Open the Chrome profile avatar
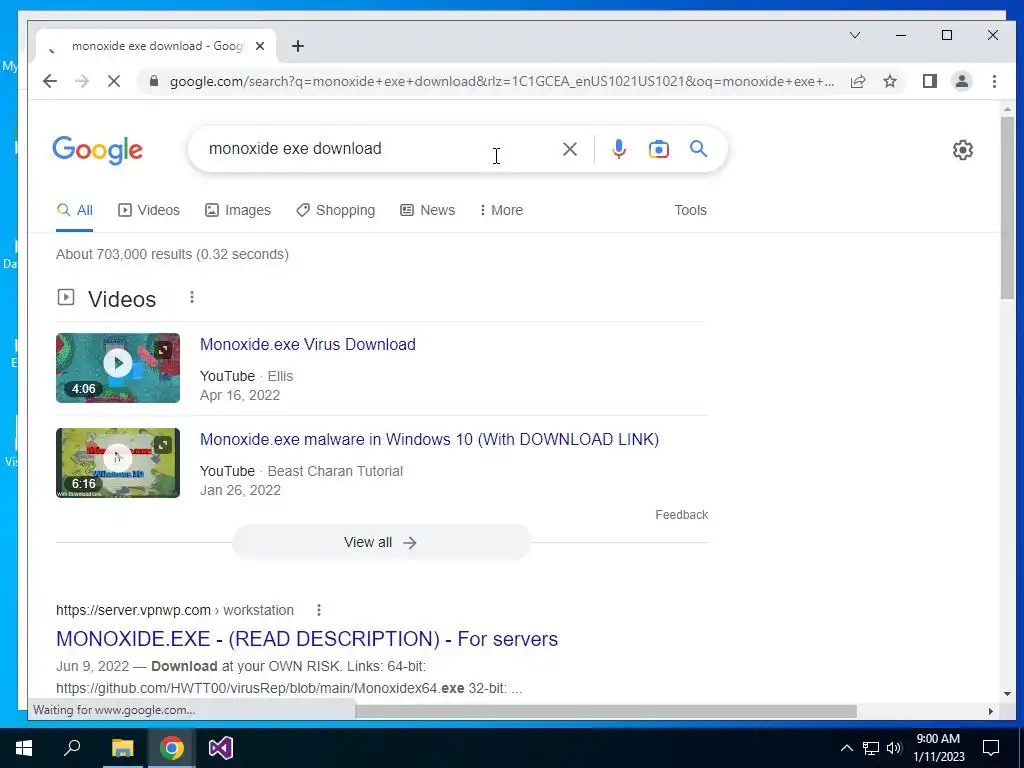Image resolution: width=1024 pixels, height=768 pixels. point(962,81)
